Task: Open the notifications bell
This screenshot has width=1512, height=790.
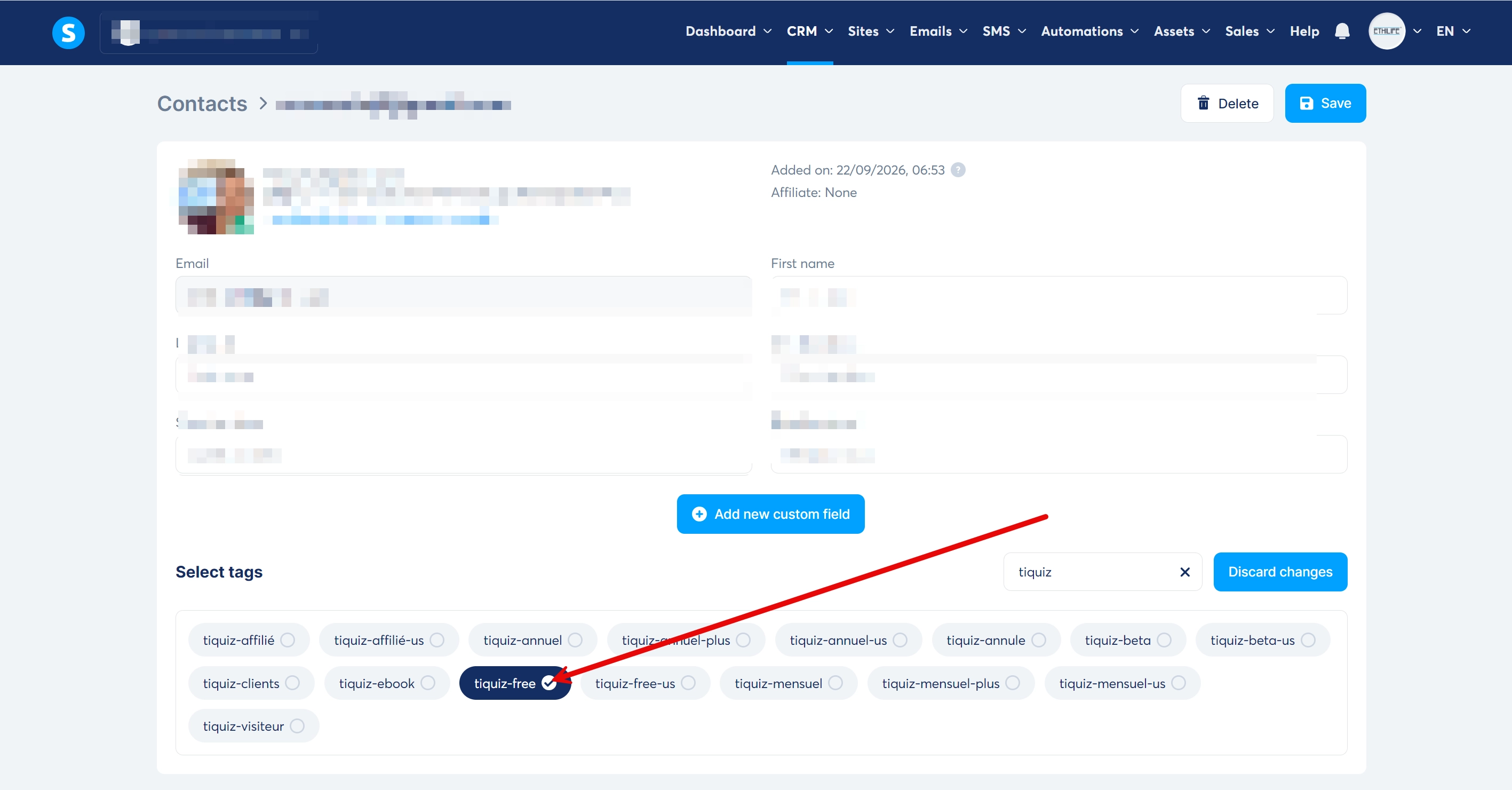Action: (1342, 31)
